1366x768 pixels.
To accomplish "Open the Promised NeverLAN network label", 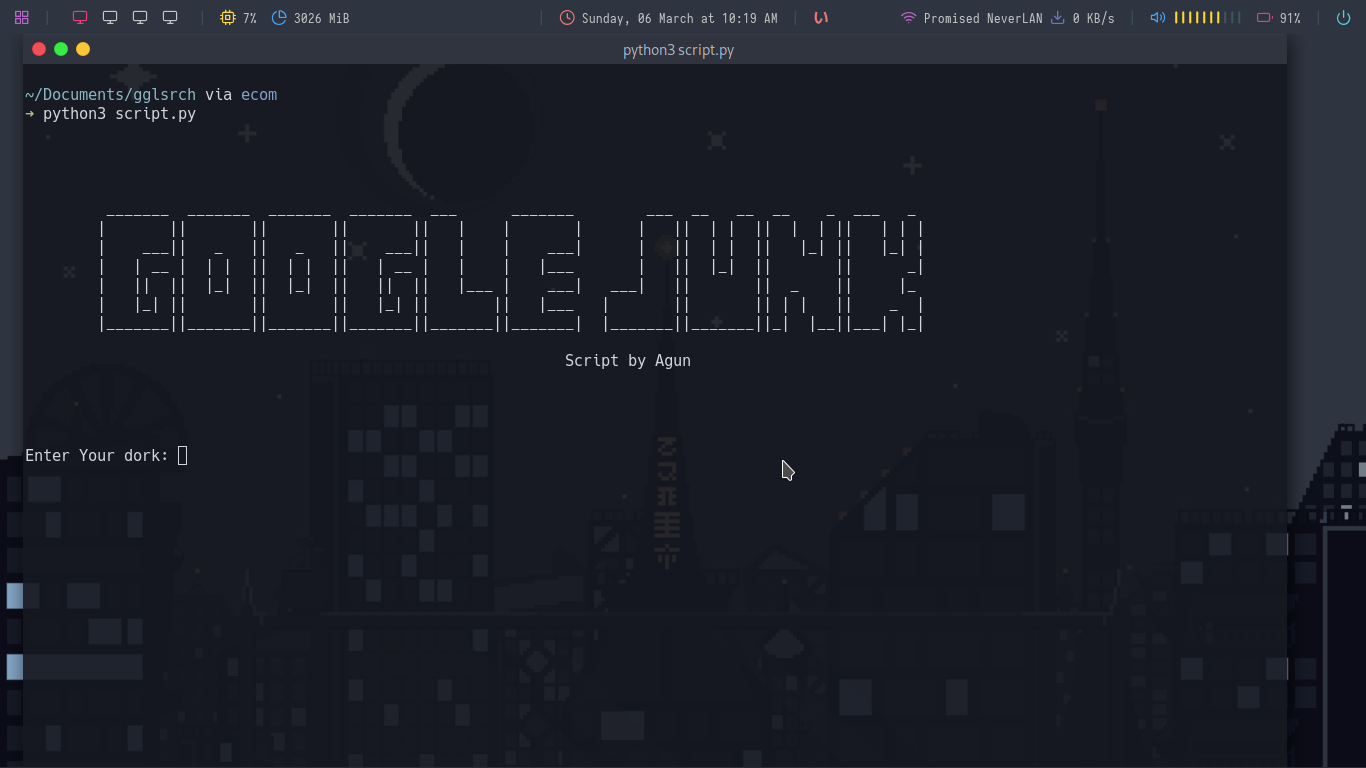I will 982,18.
